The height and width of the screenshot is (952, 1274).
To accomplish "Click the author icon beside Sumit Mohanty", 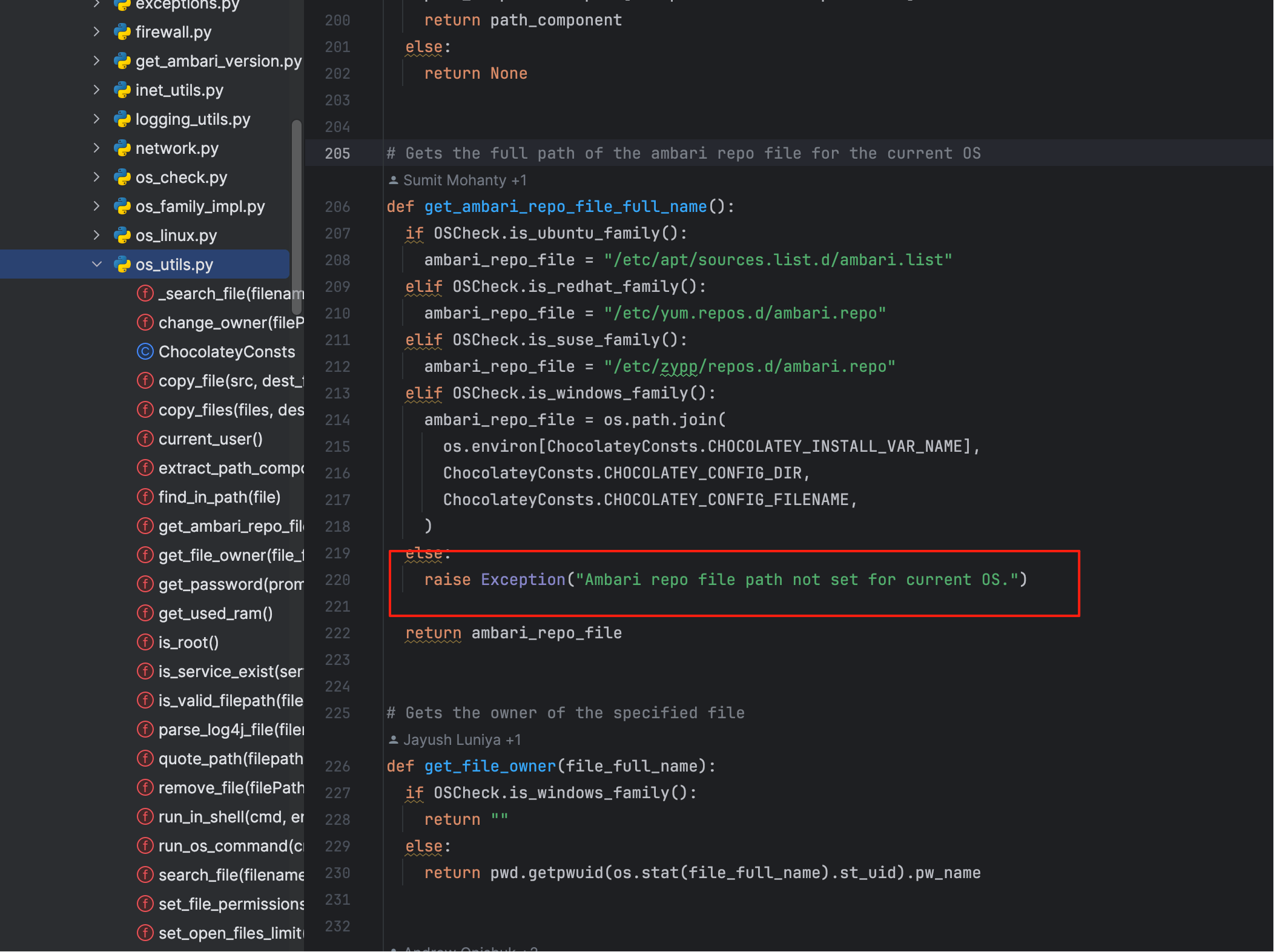I will tap(393, 180).
